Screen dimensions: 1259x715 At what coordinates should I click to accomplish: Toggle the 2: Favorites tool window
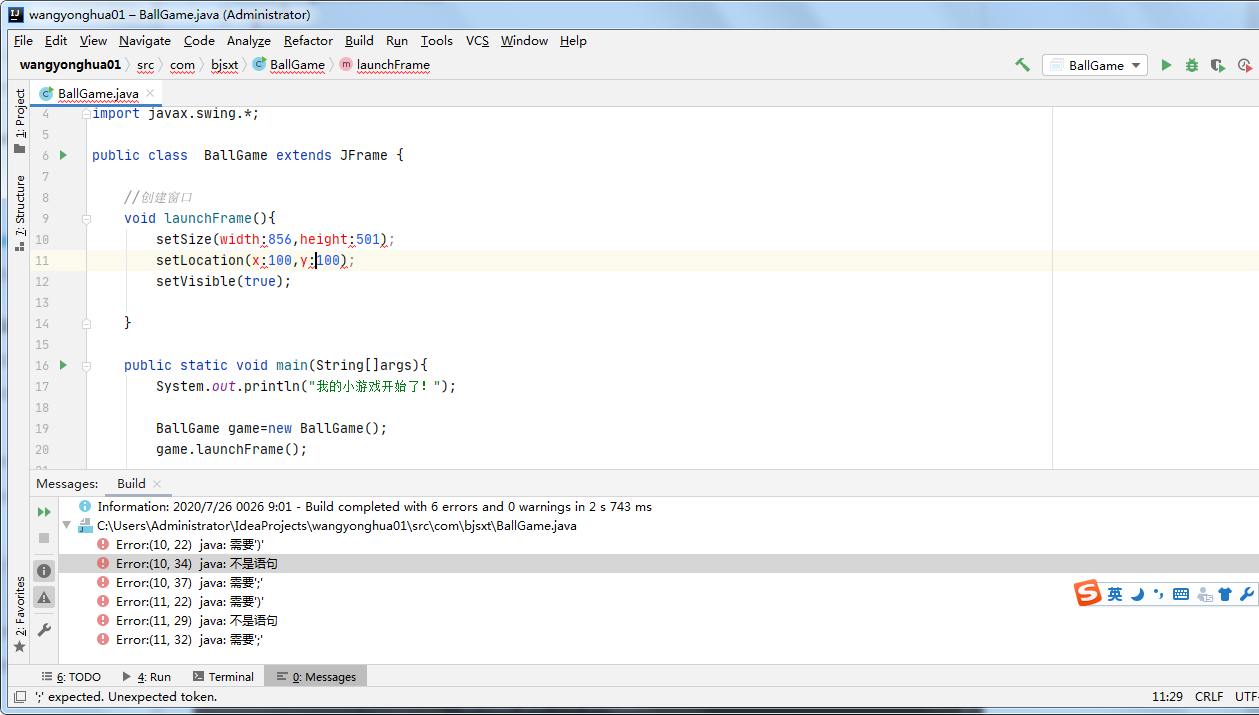pyautogui.click(x=20, y=614)
